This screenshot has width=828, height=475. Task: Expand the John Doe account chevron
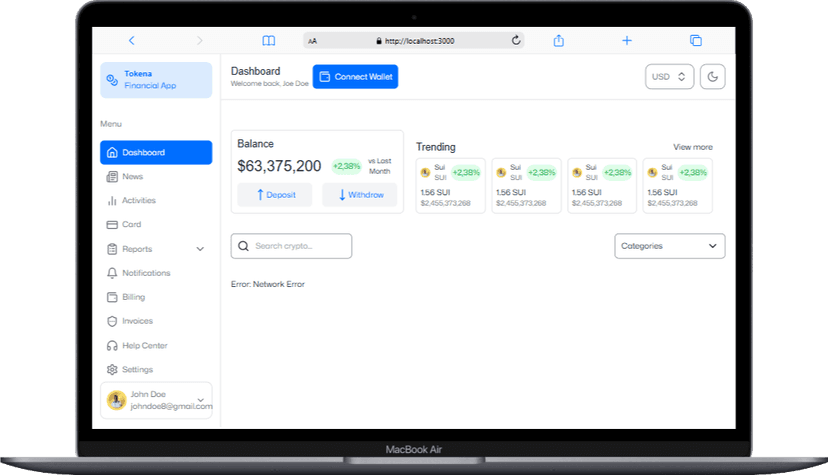201,400
